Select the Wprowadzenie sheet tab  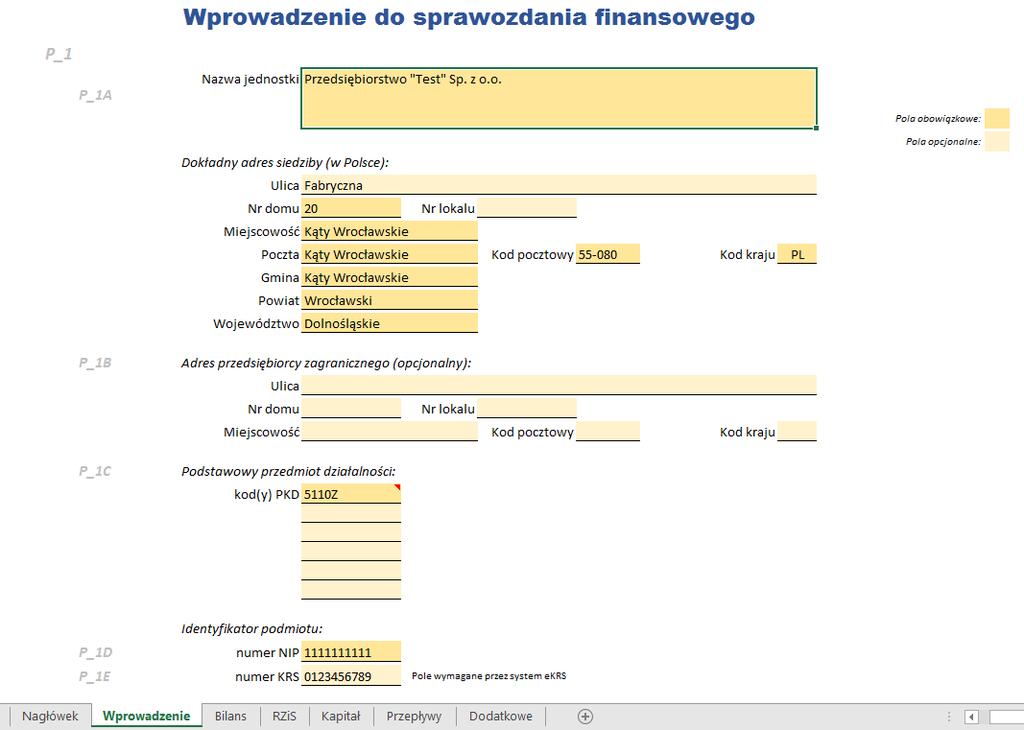point(146,716)
